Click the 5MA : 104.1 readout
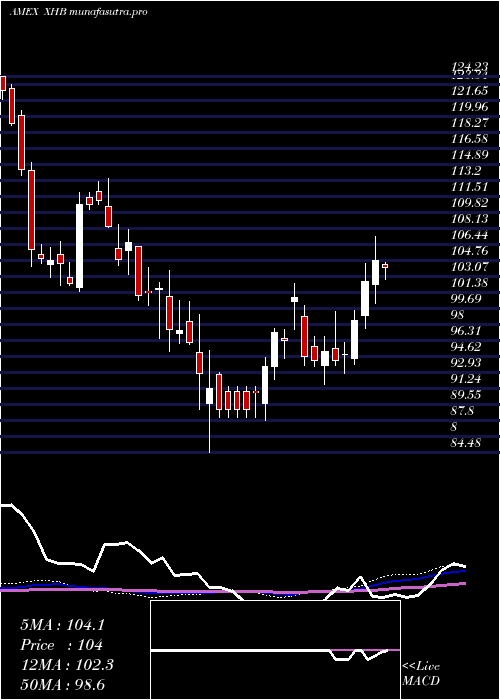This screenshot has width=500, height=700. [x=62, y=625]
